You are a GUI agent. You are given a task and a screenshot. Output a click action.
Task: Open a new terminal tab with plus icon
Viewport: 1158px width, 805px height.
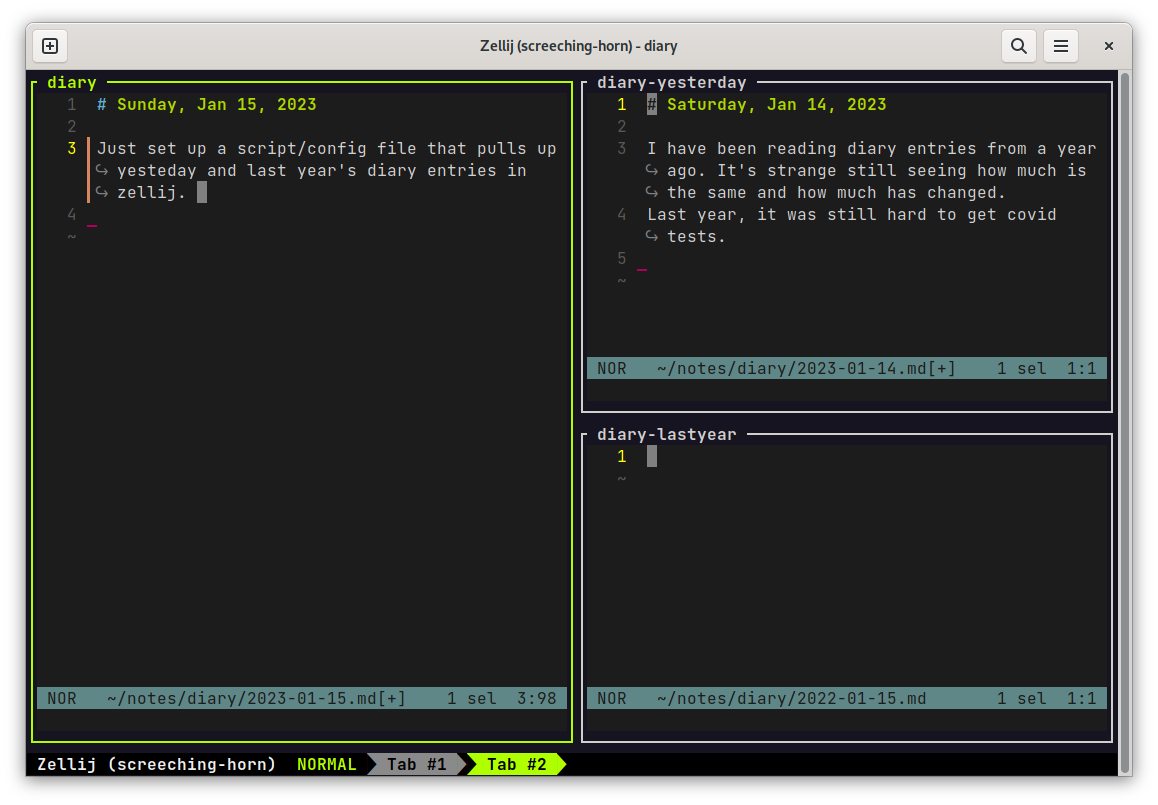(50, 46)
